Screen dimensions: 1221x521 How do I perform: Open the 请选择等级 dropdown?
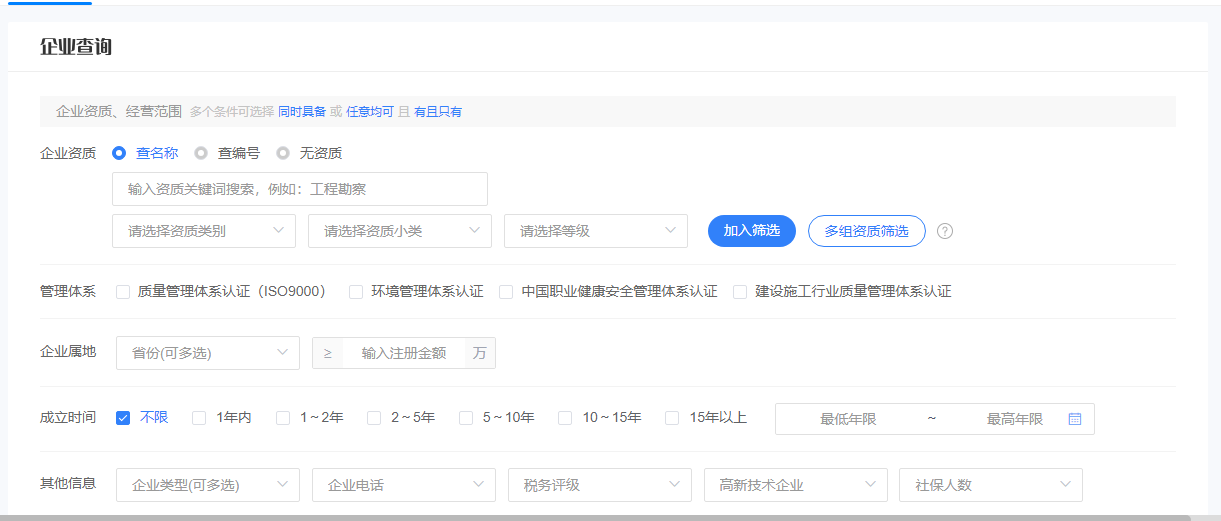point(596,231)
